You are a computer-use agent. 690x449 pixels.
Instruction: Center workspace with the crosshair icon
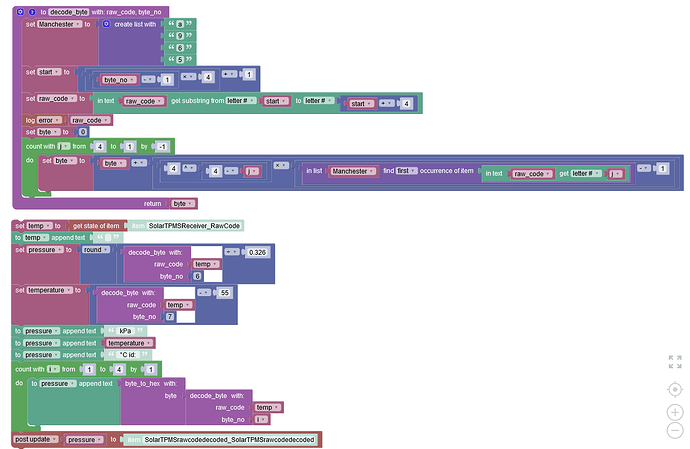(x=675, y=390)
